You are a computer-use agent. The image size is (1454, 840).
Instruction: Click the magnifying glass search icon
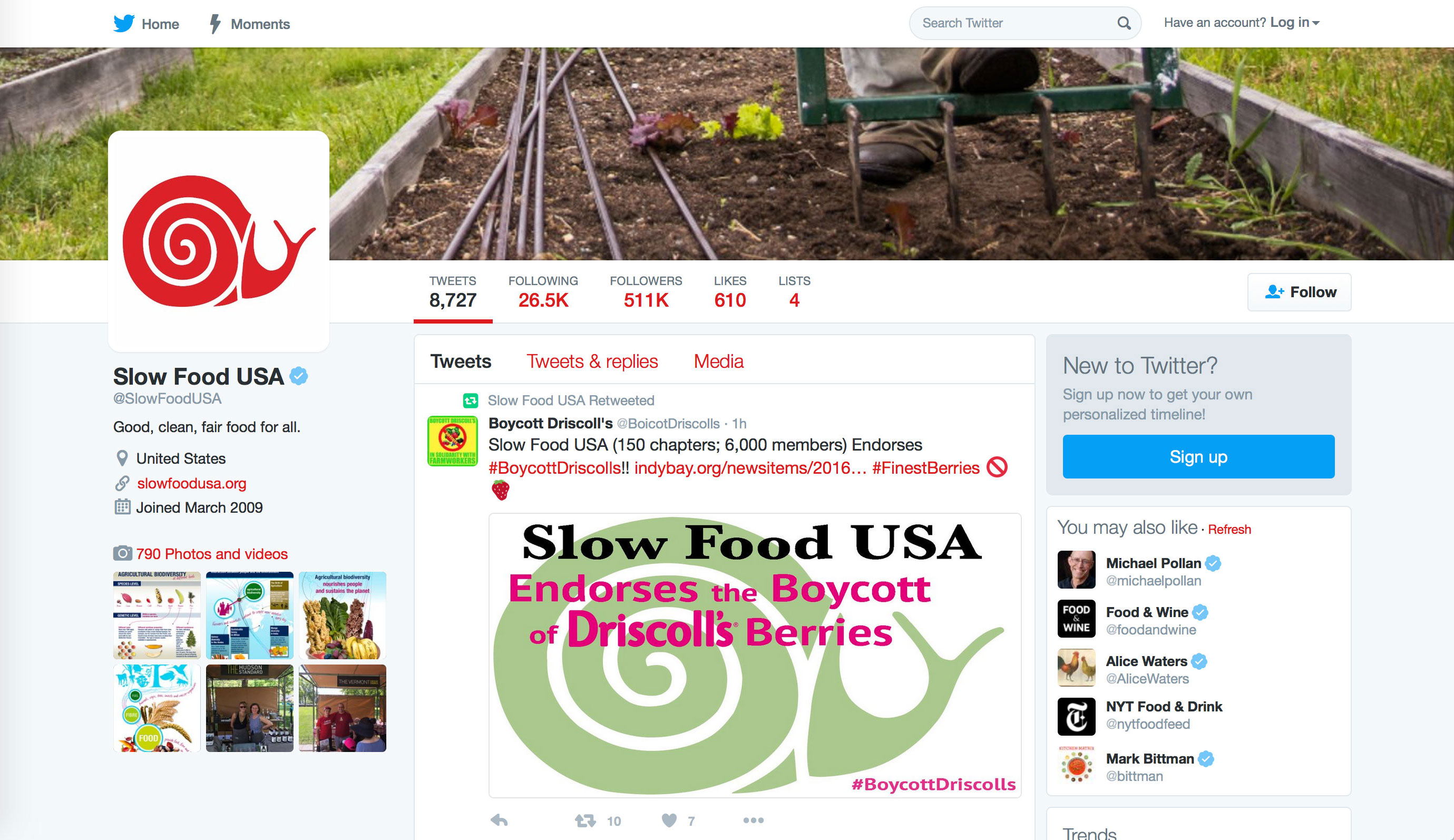click(x=1124, y=23)
